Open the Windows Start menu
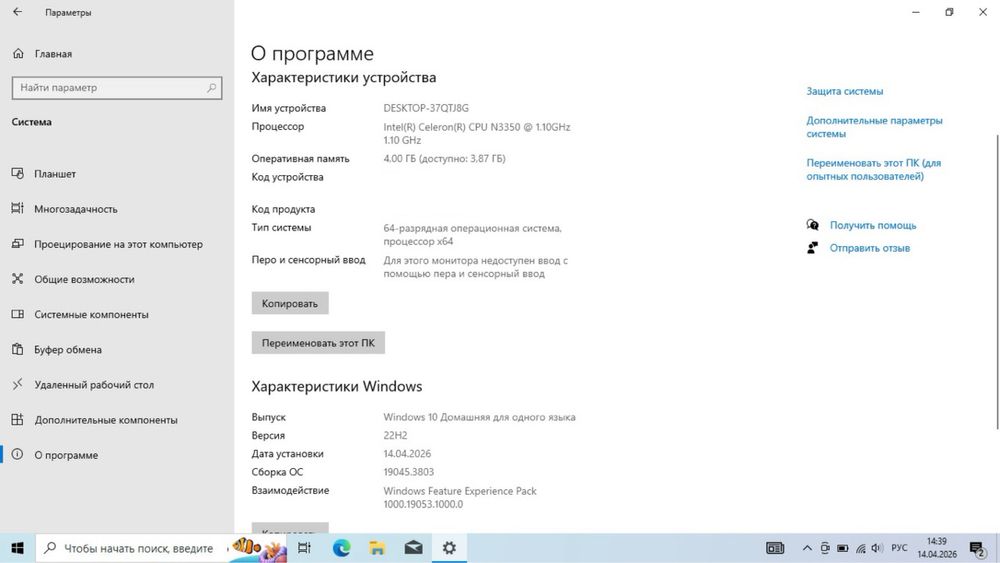Screen dimensions: 1000x563 pos(17,548)
